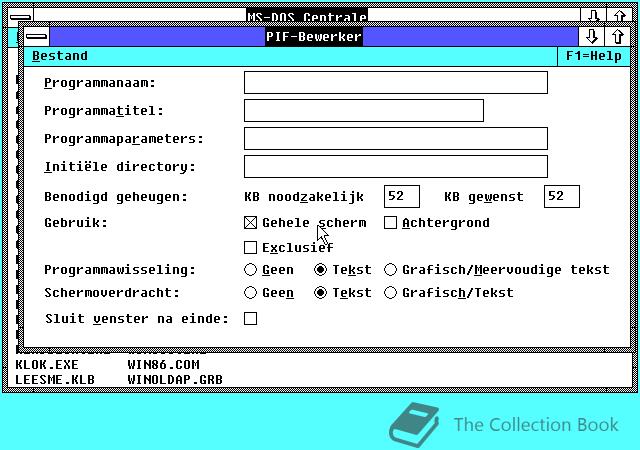640x450 pixels.
Task: Open MS-DOS Centrale system menu box
Action: pos(20,17)
